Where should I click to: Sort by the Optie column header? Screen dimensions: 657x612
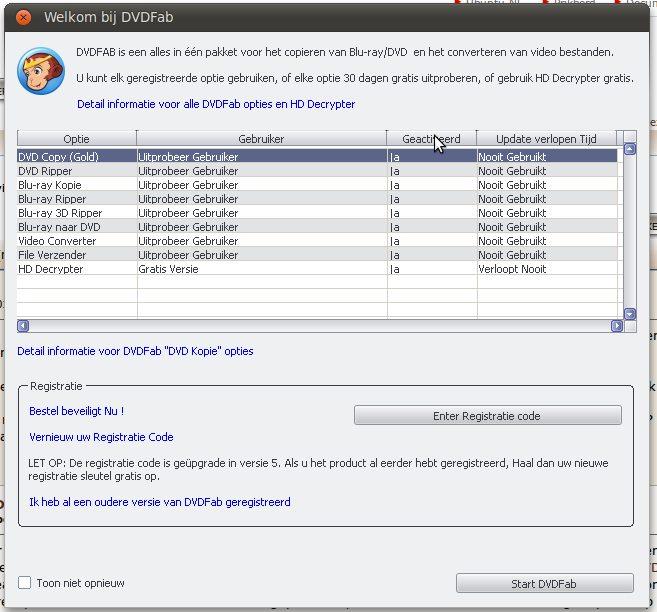point(77,139)
